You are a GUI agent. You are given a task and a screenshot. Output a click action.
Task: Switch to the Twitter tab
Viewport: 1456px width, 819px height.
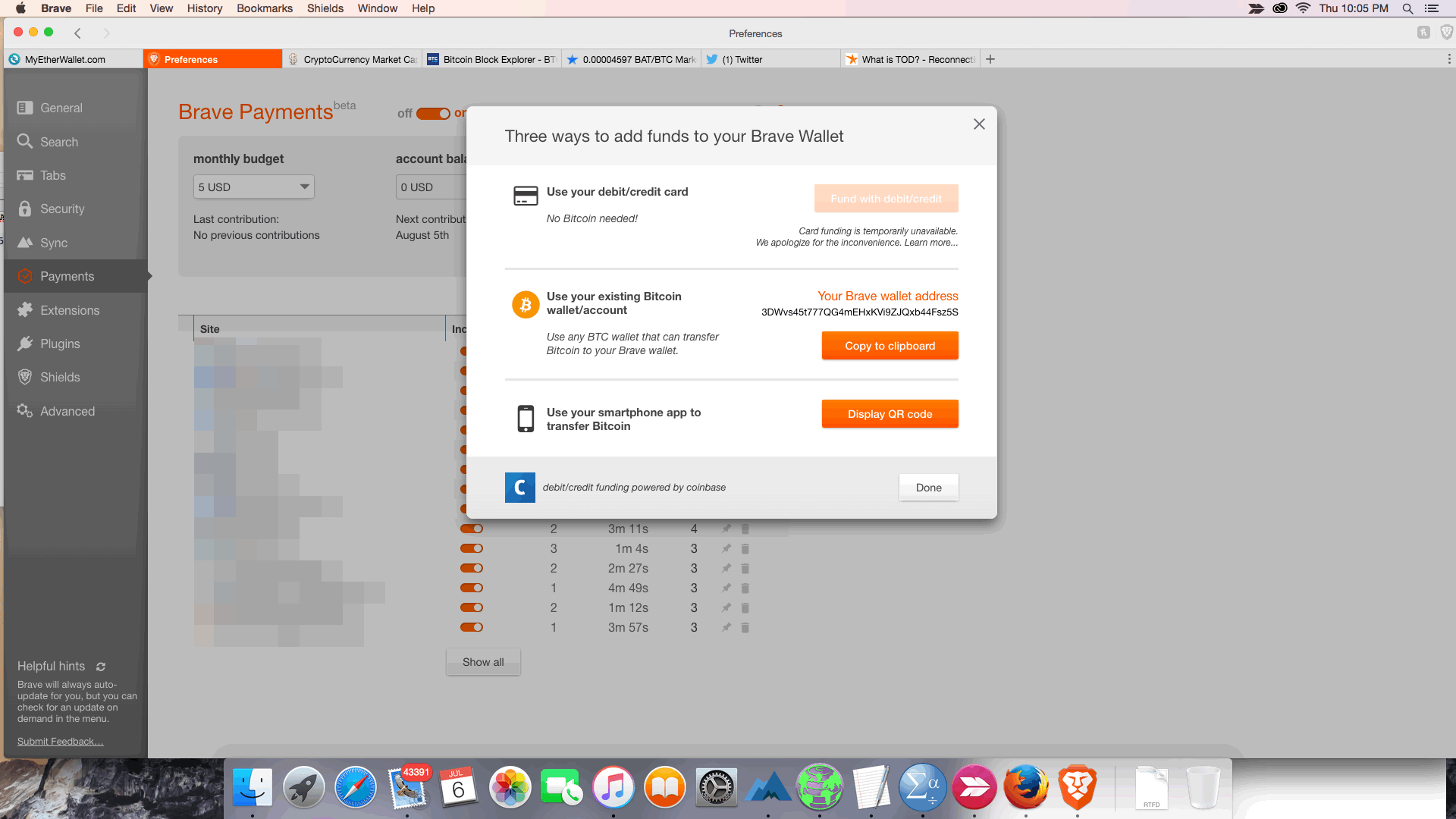tap(770, 59)
